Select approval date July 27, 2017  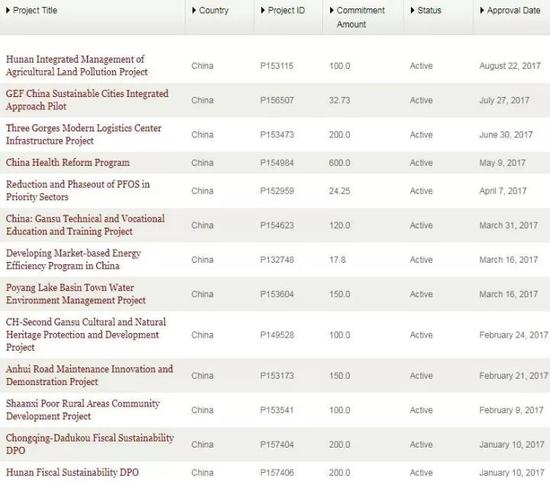coord(504,100)
